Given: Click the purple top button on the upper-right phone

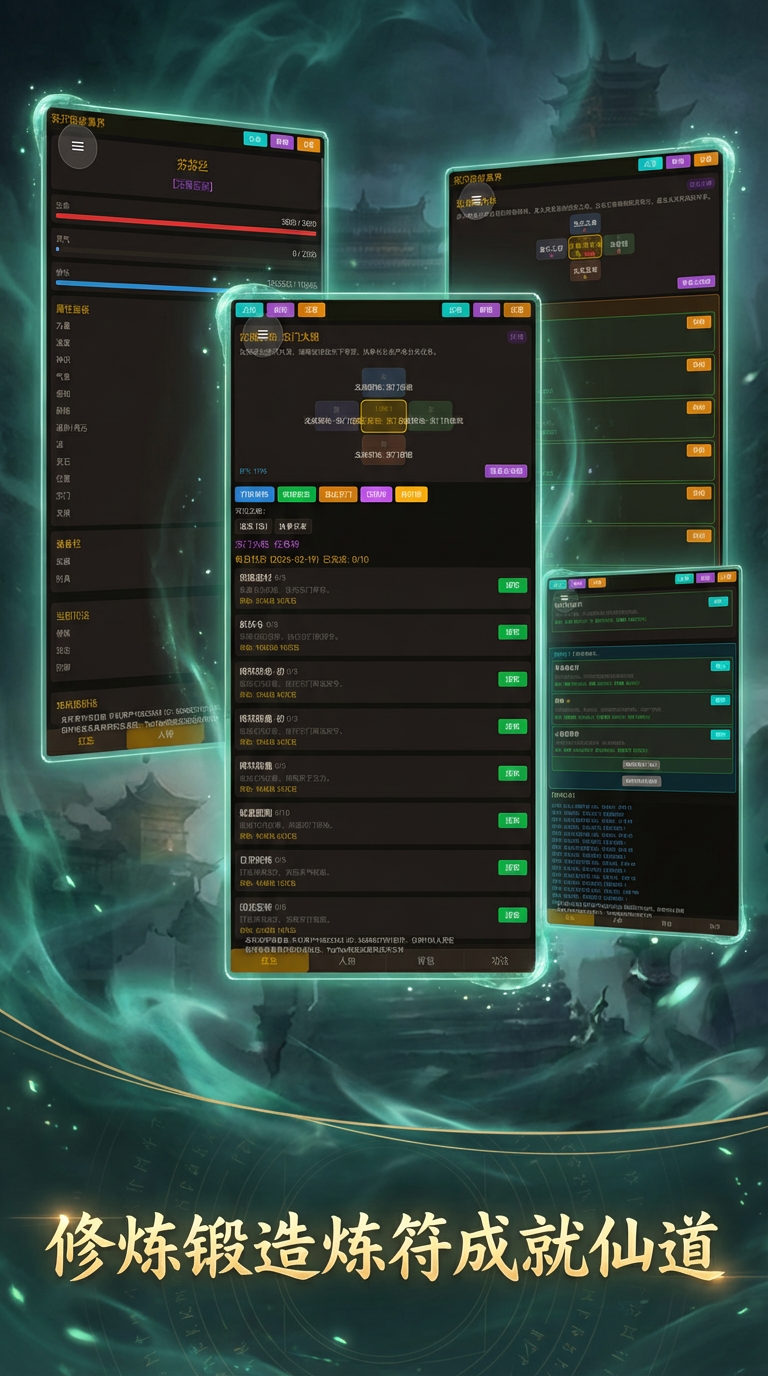Looking at the screenshot, I should 678,160.
